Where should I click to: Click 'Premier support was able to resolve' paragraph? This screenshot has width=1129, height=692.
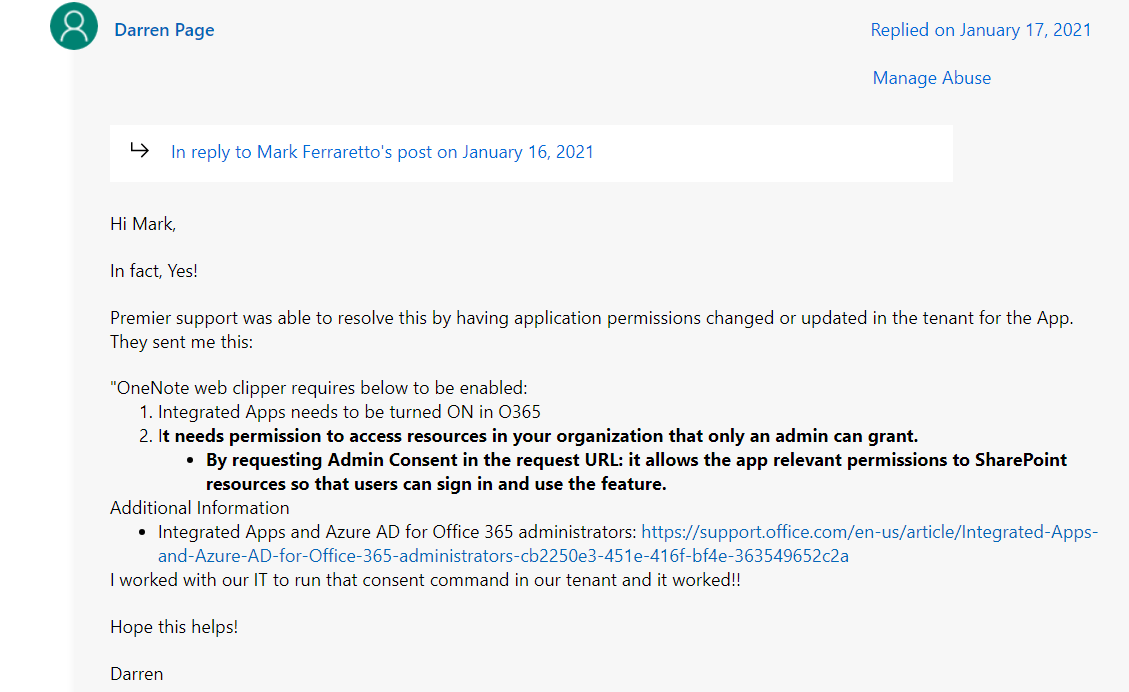592,318
